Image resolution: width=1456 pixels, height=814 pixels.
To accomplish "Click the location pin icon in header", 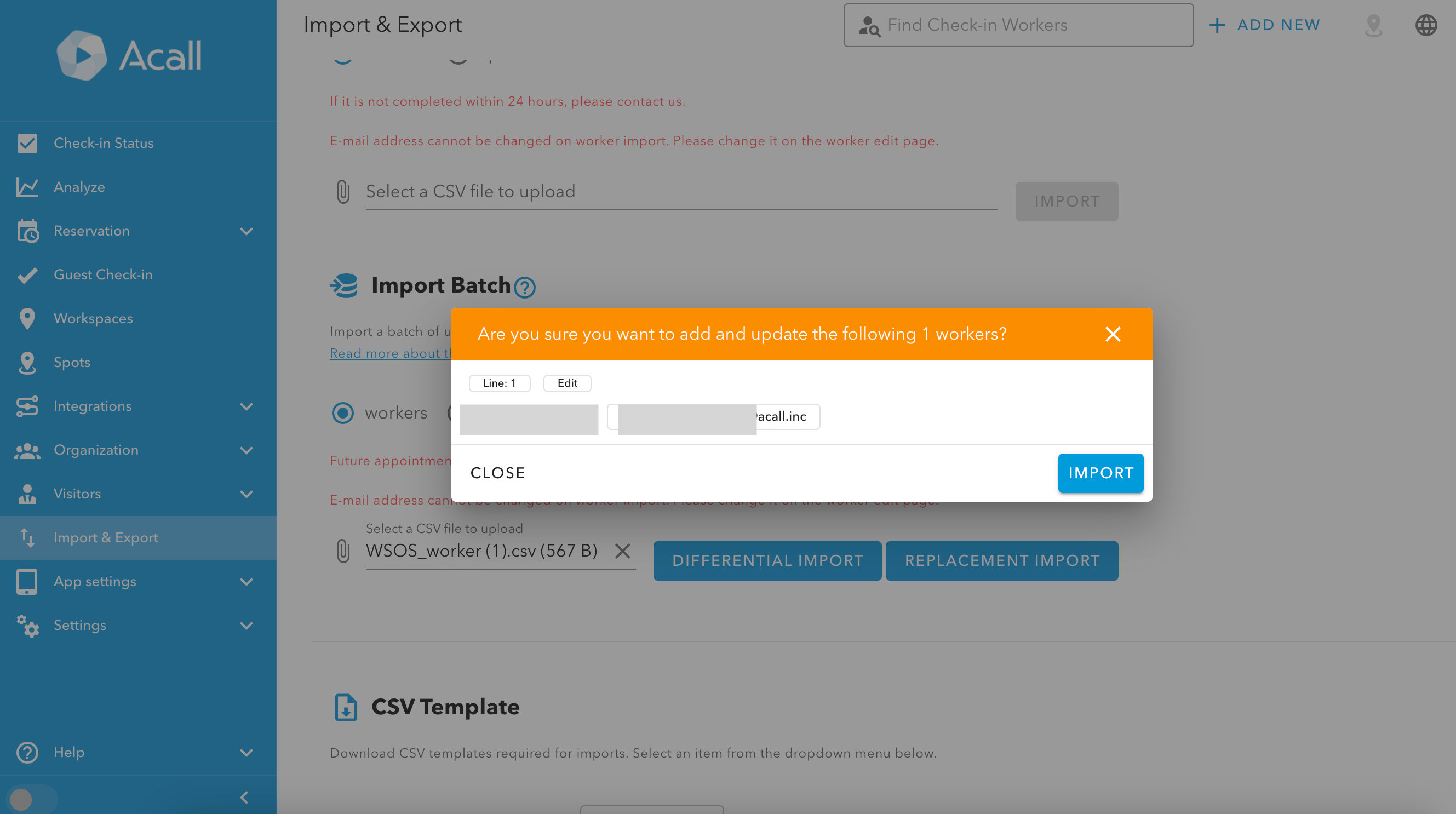I will (x=1373, y=25).
